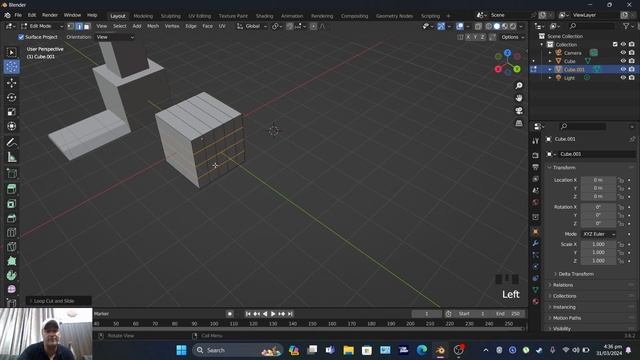Toggle X-Ray display
Image resolution: width=640 pixels, height=360 pixels.
coord(478,26)
